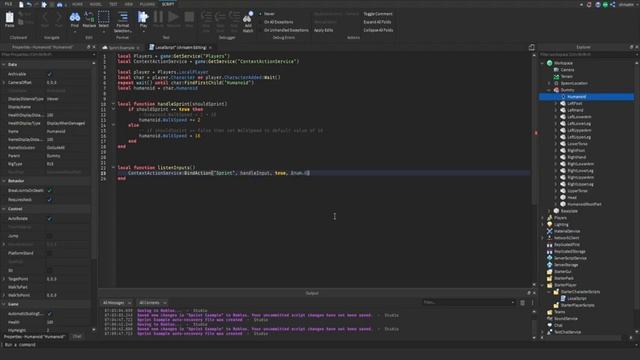Switch to the Sprint Example tab
Image resolution: width=640 pixels, height=360 pixels.
click(121, 47)
